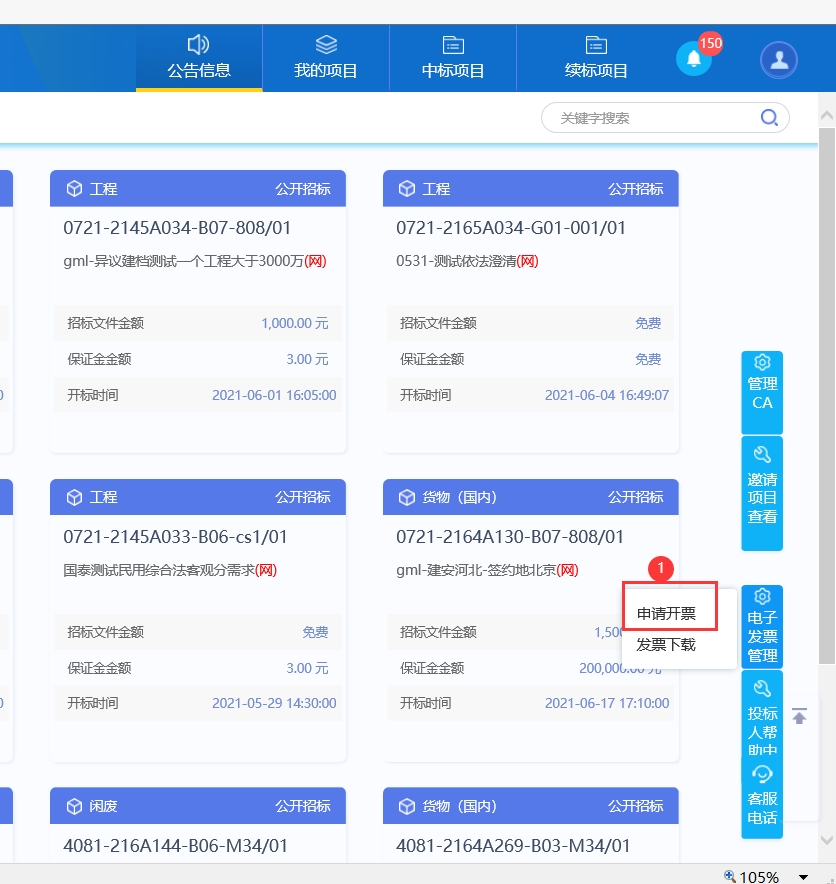Image resolution: width=836 pixels, height=884 pixels.
Task: Open the notification bell with 150 badge
Action: tap(693, 59)
